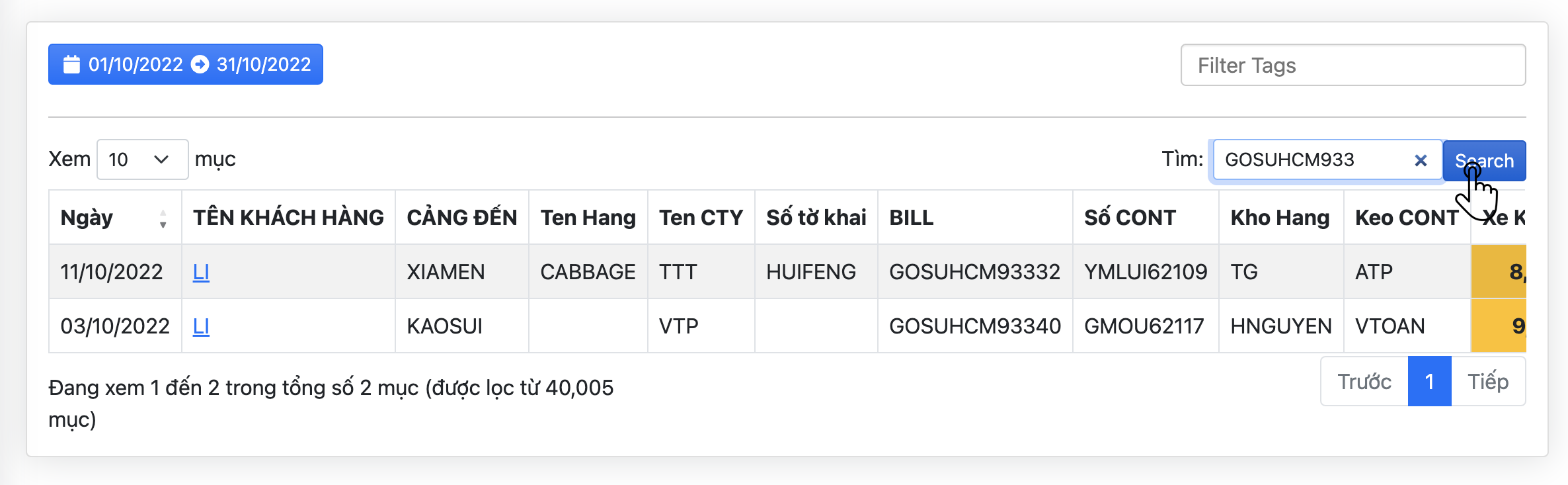This screenshot has height=485, width=1568.
Task: Open the LI customer link dated 11/10/2022
Action: coord(201,272)
